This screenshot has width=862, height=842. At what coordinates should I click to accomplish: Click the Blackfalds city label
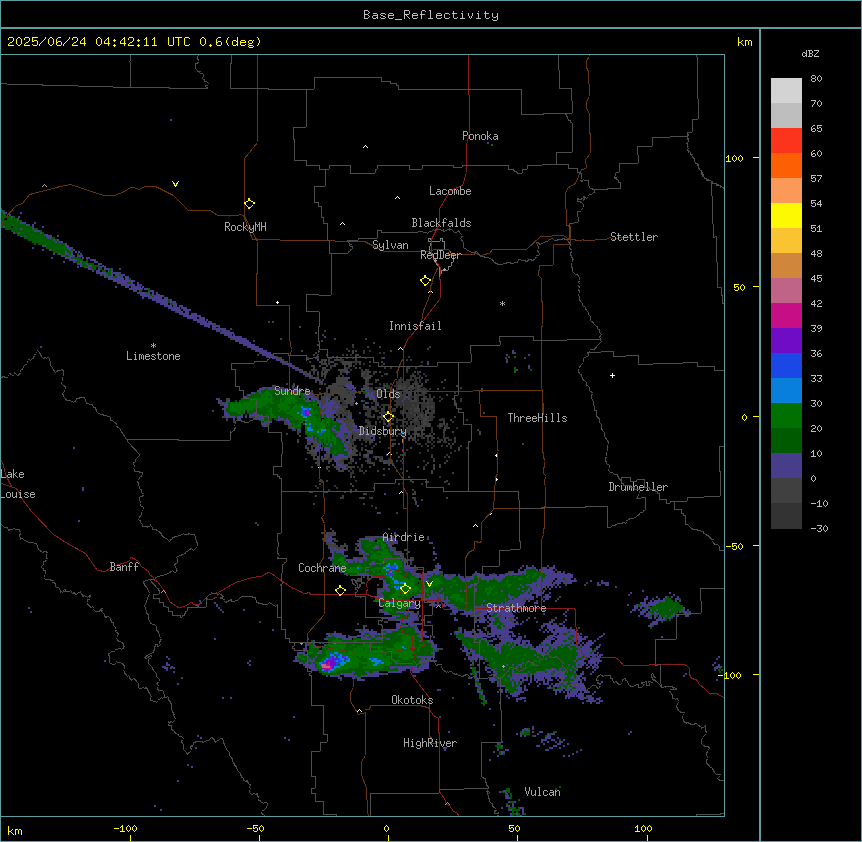tap(441, 223)
